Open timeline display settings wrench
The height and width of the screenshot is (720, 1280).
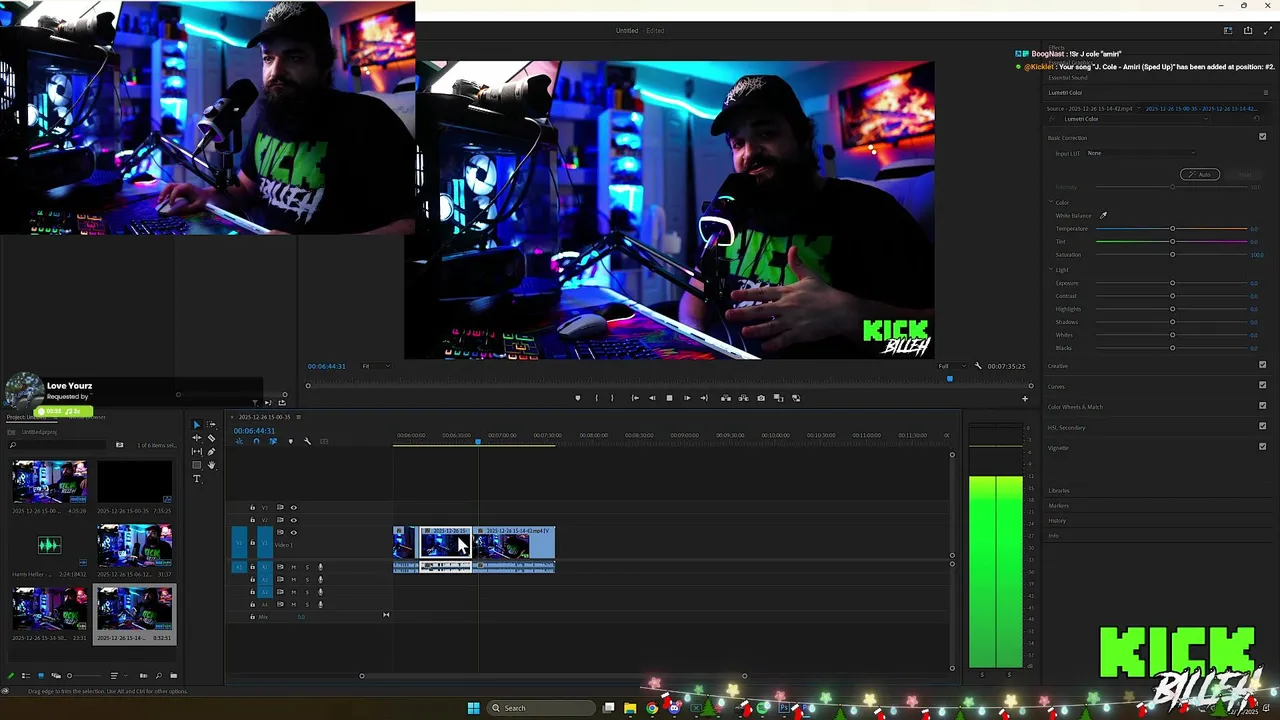point(307,441)
